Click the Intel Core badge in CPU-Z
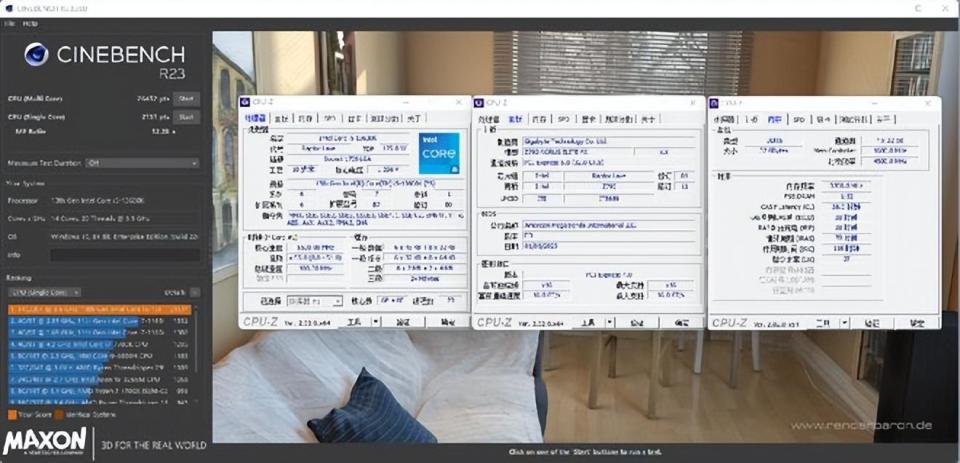960x463 pixels. click(439, 161)
